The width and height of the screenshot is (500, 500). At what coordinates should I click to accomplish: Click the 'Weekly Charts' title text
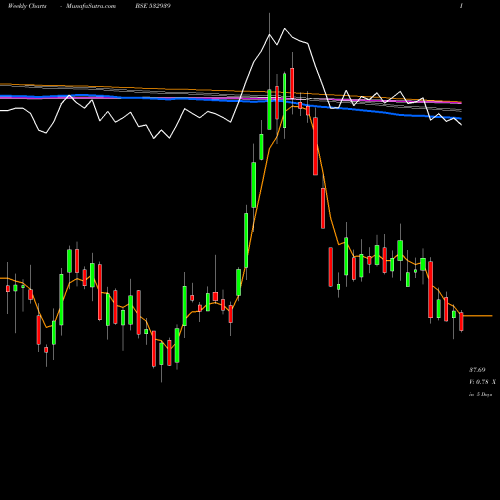[27, 6]
